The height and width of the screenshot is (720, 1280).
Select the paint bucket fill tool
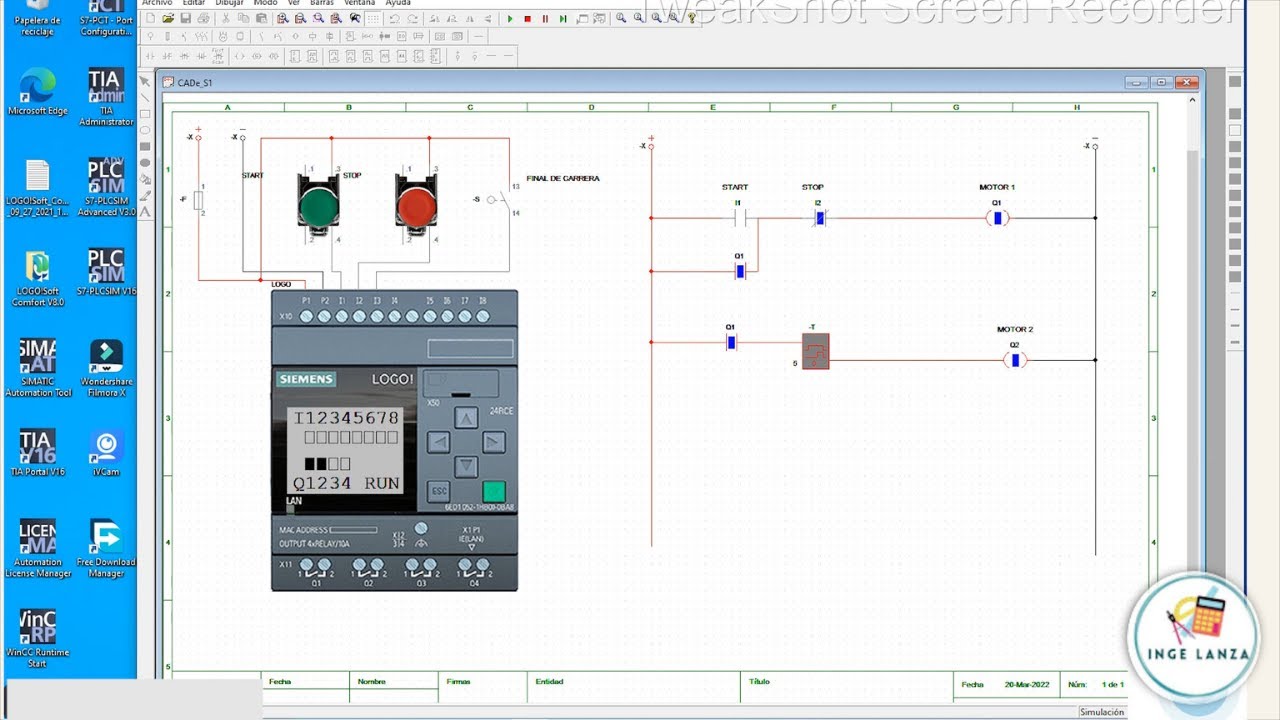[x=145, y=179]
